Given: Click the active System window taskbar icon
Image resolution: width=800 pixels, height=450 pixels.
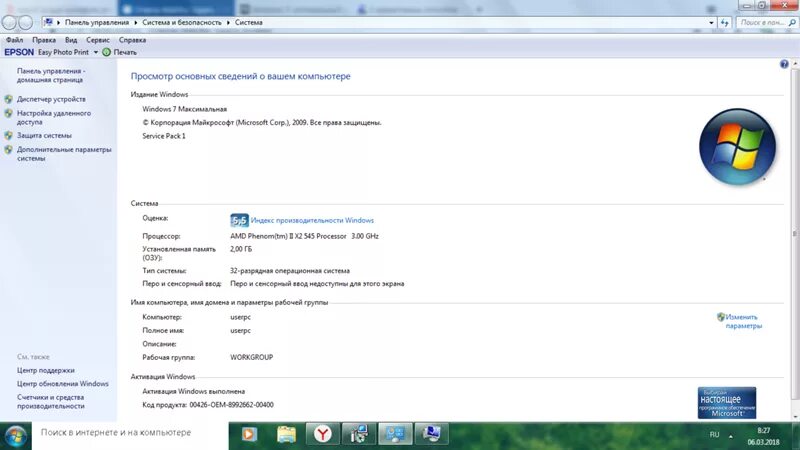Looking at the screenshot, I should 395,434.
